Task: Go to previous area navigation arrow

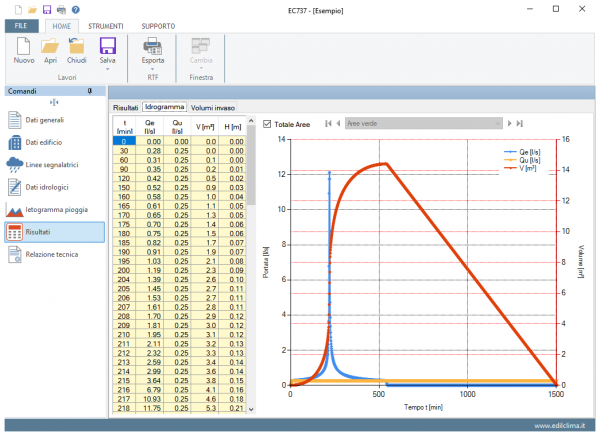Action: 338,124
